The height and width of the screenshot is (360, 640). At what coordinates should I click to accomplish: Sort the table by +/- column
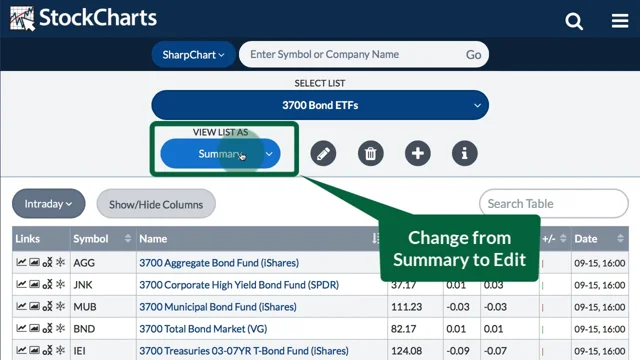[555, 238]
